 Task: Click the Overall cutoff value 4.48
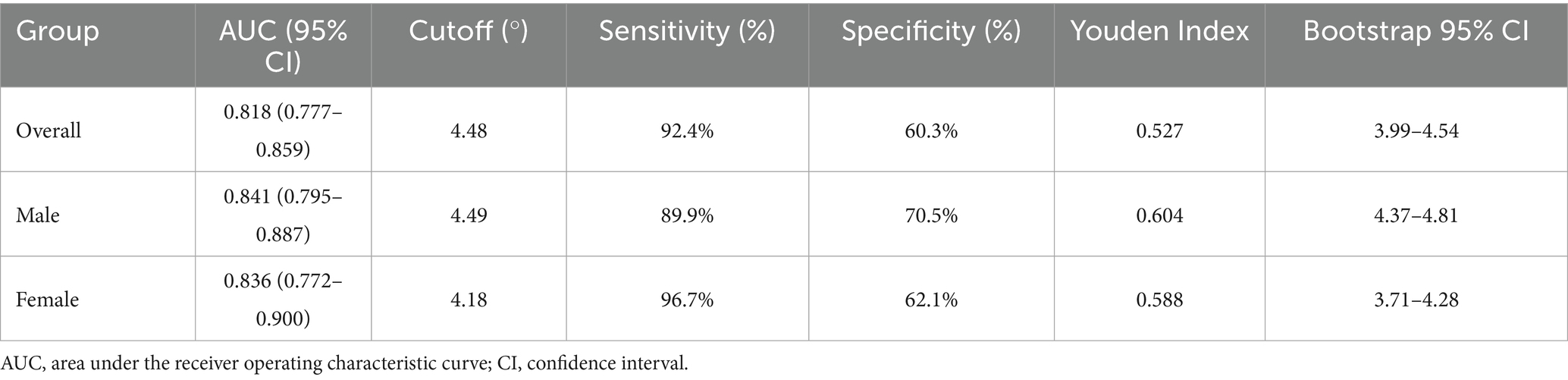(469, 130)
